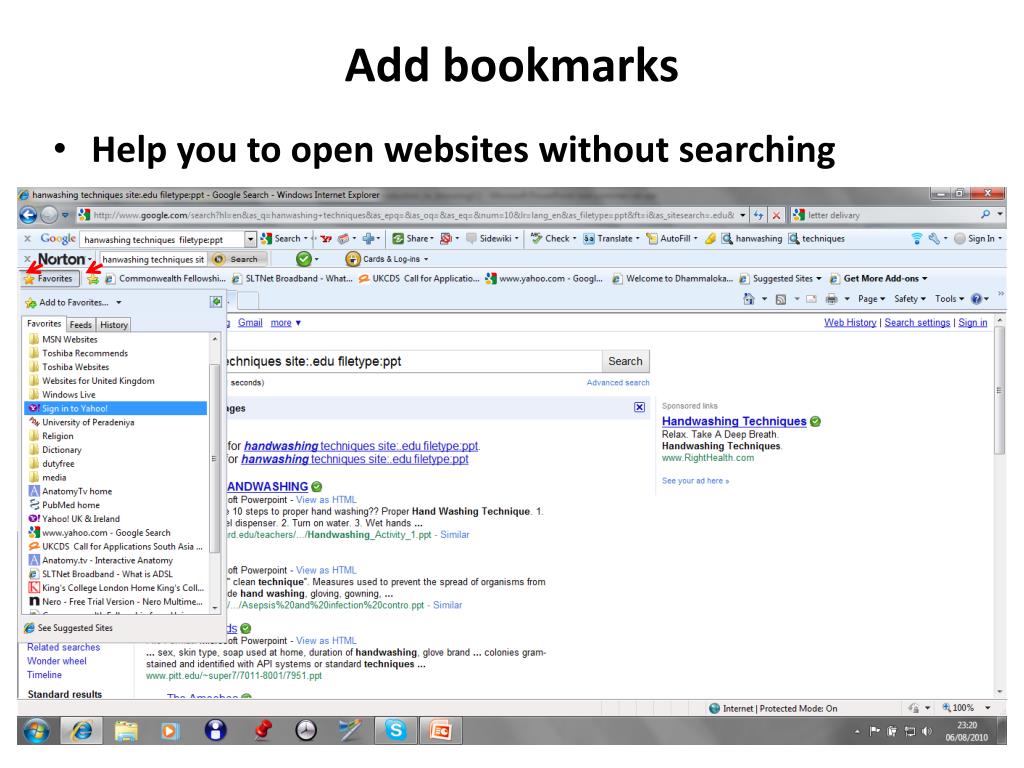This screenshot has width=1024, height=768.
Task: Select Sign in to Yahoo! favorite
Action: (116, 408)
